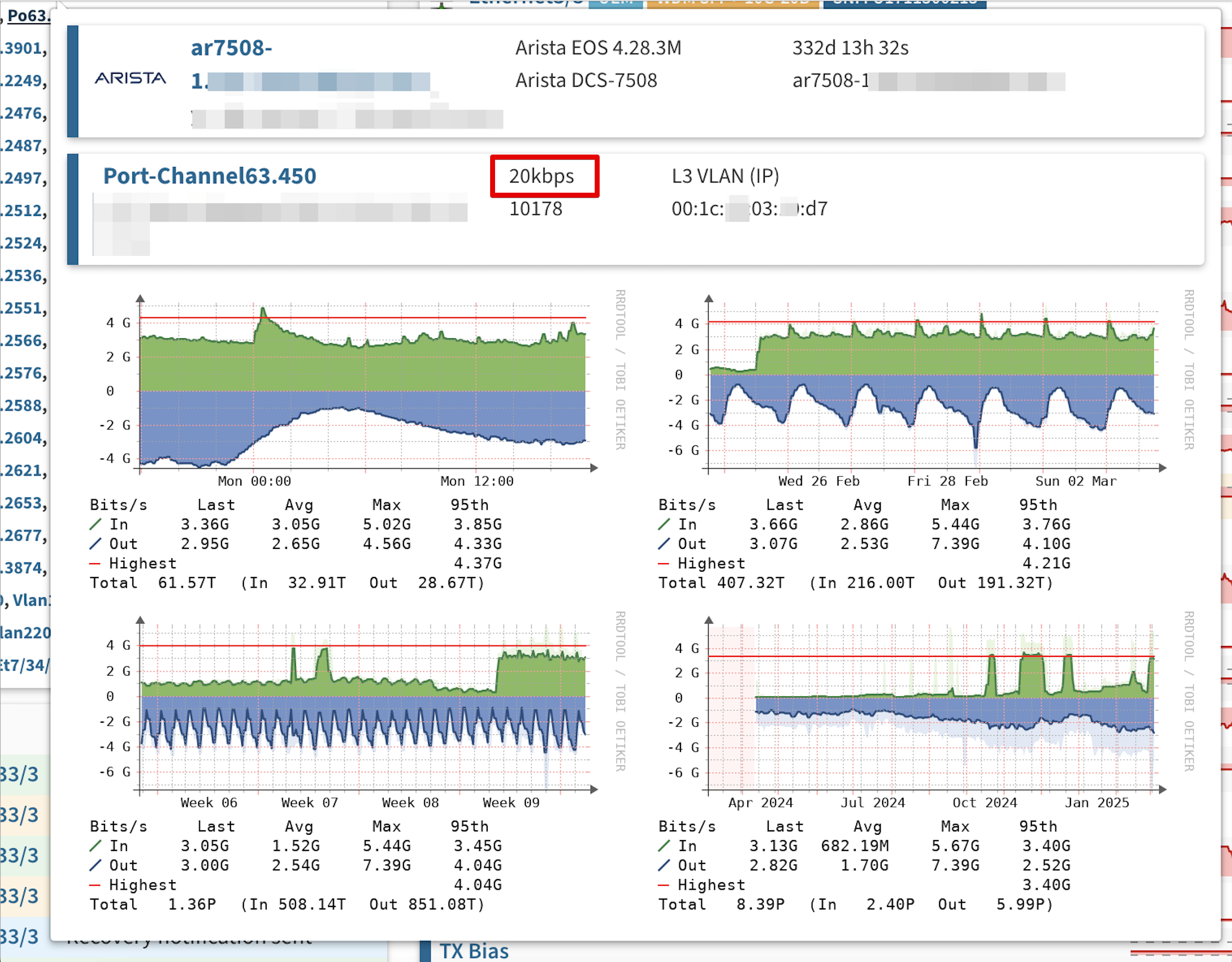This screenshot has width=1232, height=962.
Task: Open the Port-Channel63.450 interface link
Action: click(x=209, y=176)
